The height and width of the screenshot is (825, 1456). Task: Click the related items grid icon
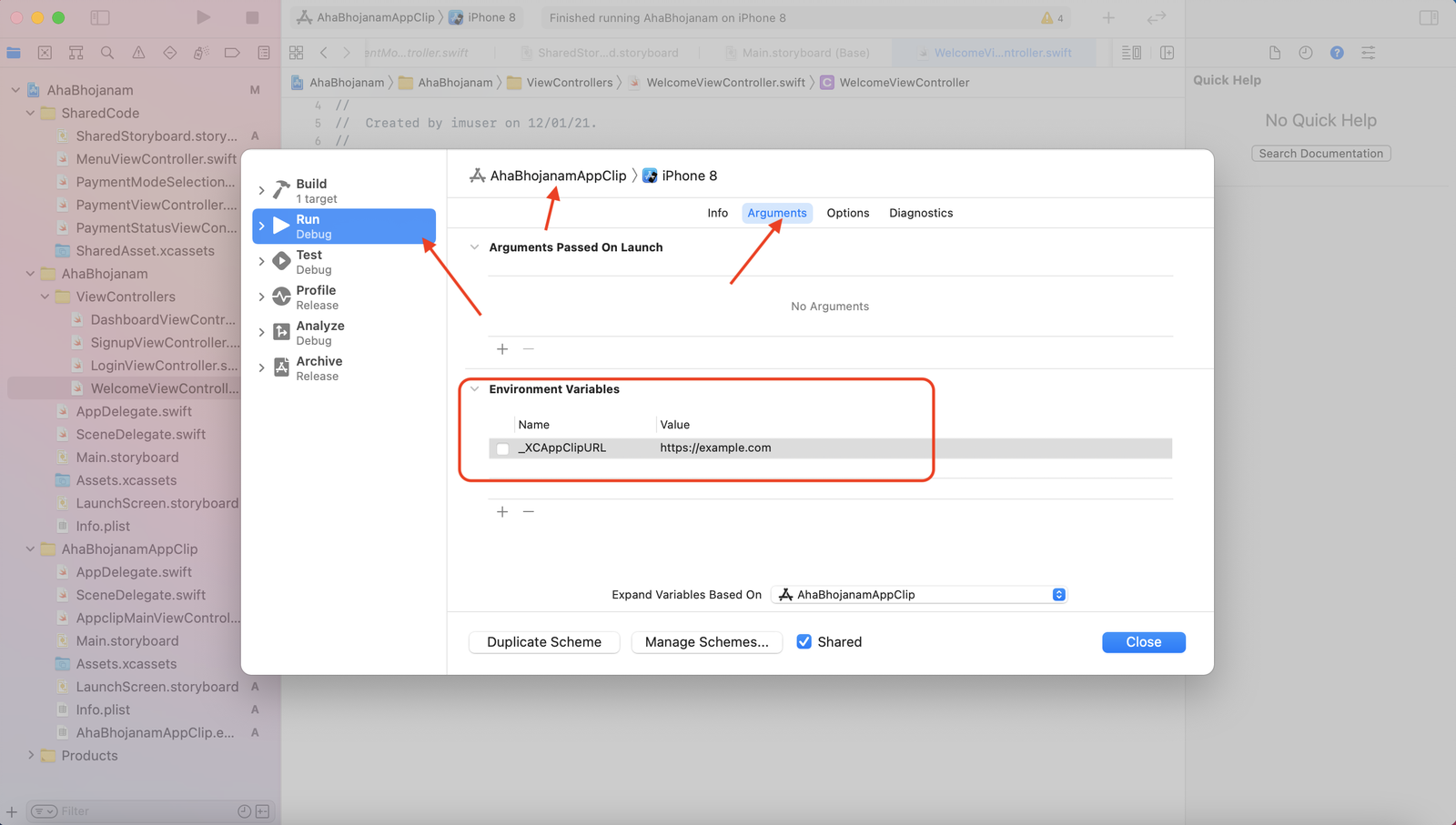pyautogui.click(x=296, y=53)
